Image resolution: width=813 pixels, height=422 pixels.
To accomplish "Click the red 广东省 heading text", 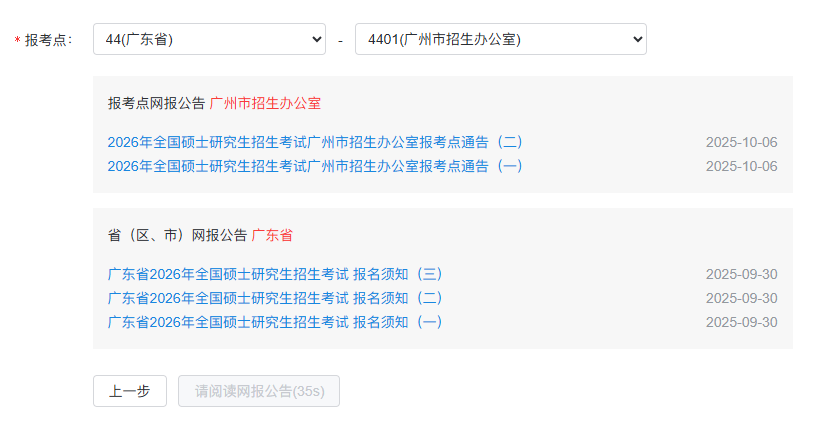I will click(x=272, y=235).
